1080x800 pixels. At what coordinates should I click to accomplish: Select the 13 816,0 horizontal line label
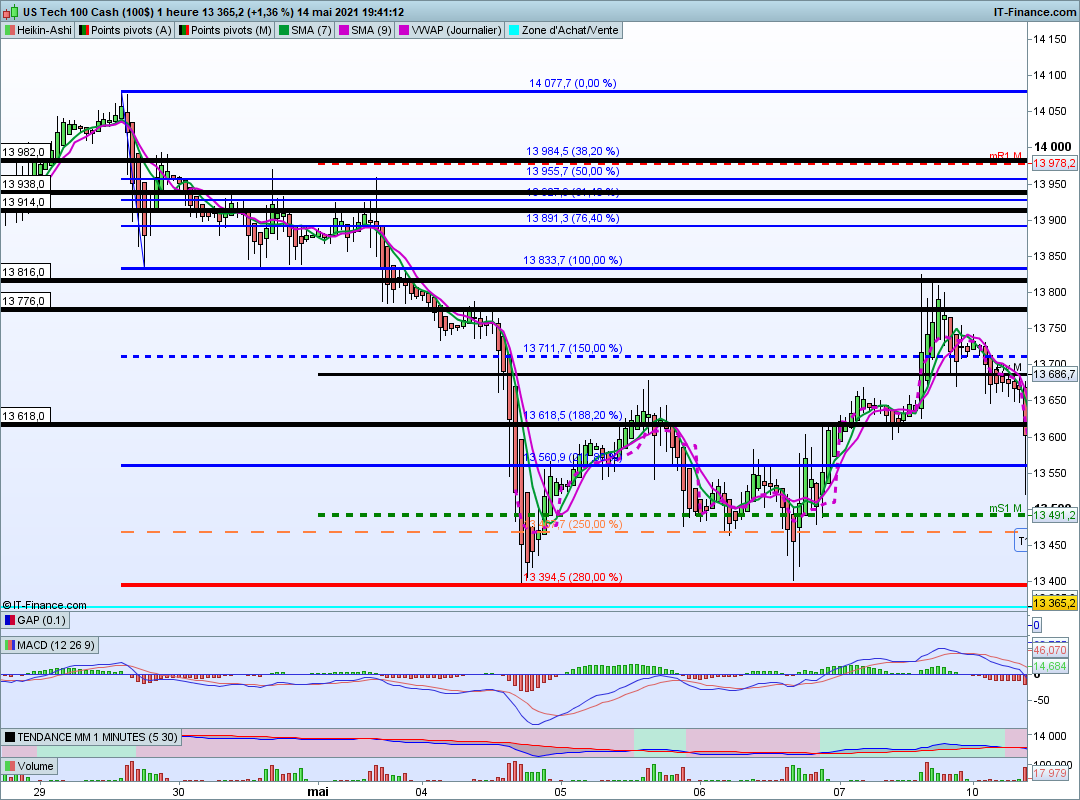click(x=23, y=272)
